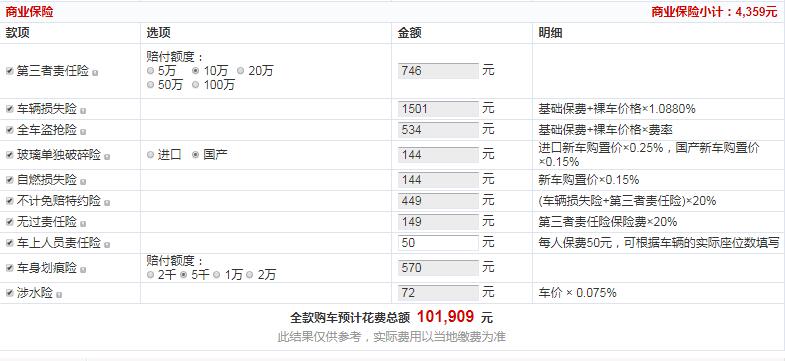Click the 全款购车预计花费总额 label

pyautogui.click(x=350, y=318)
